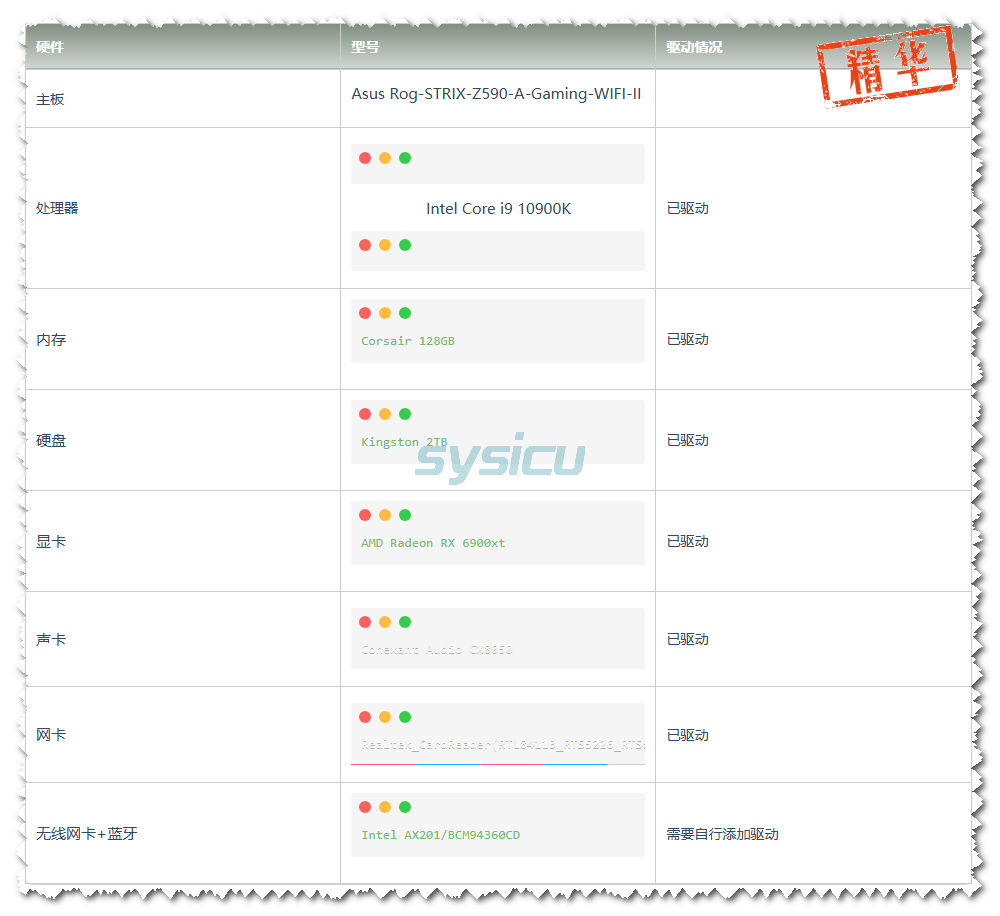Image resolution: width=1000 pixels, height=916 pixels.
Task: Click green dot in AMD Radeon code block
Action: (x=405, y=515)
